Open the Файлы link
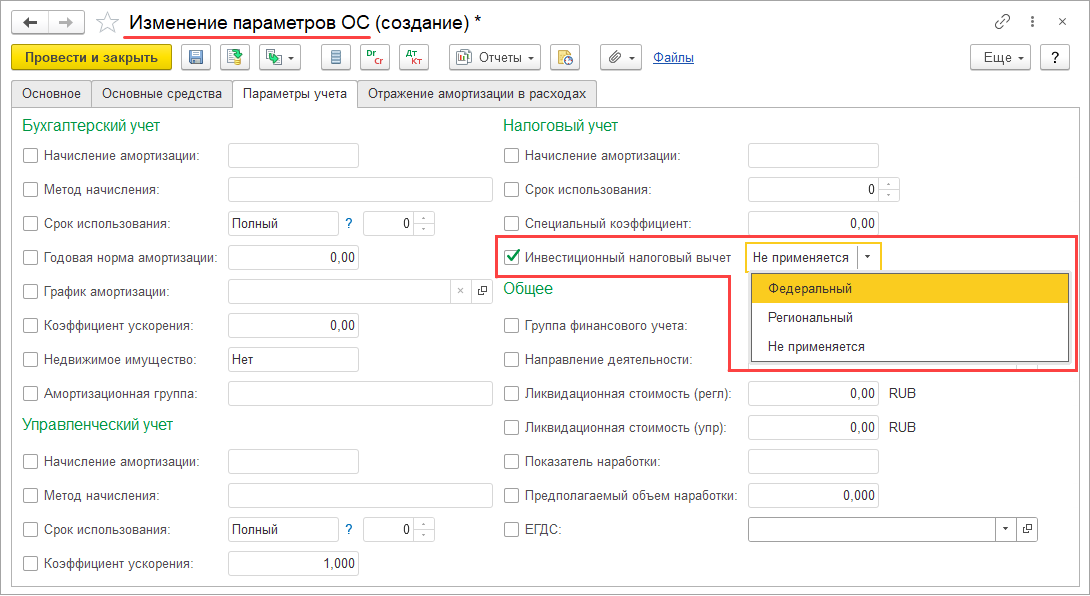This screenshot has width=1090, height=596. tap(673, 58)
